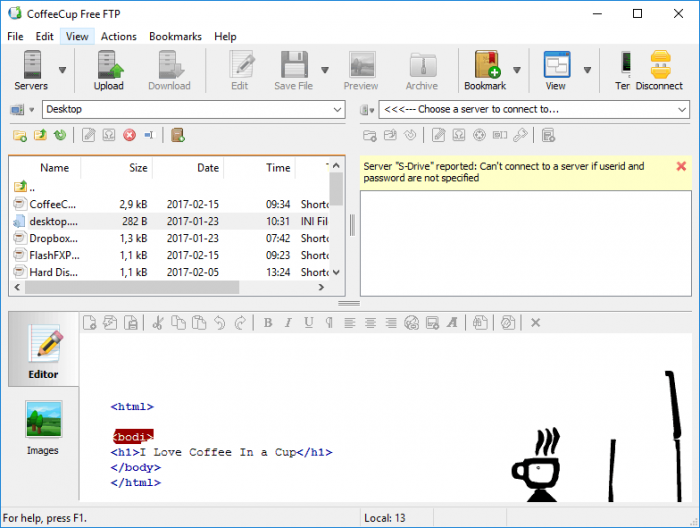
Task: Sort local files by Date column
Action: 188,168
